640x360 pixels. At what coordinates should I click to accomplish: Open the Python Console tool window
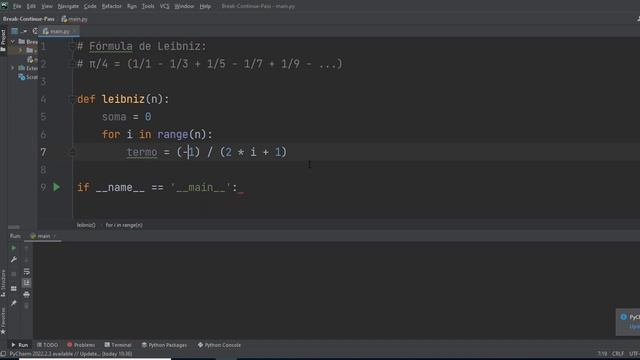click(x=219, y=345)
